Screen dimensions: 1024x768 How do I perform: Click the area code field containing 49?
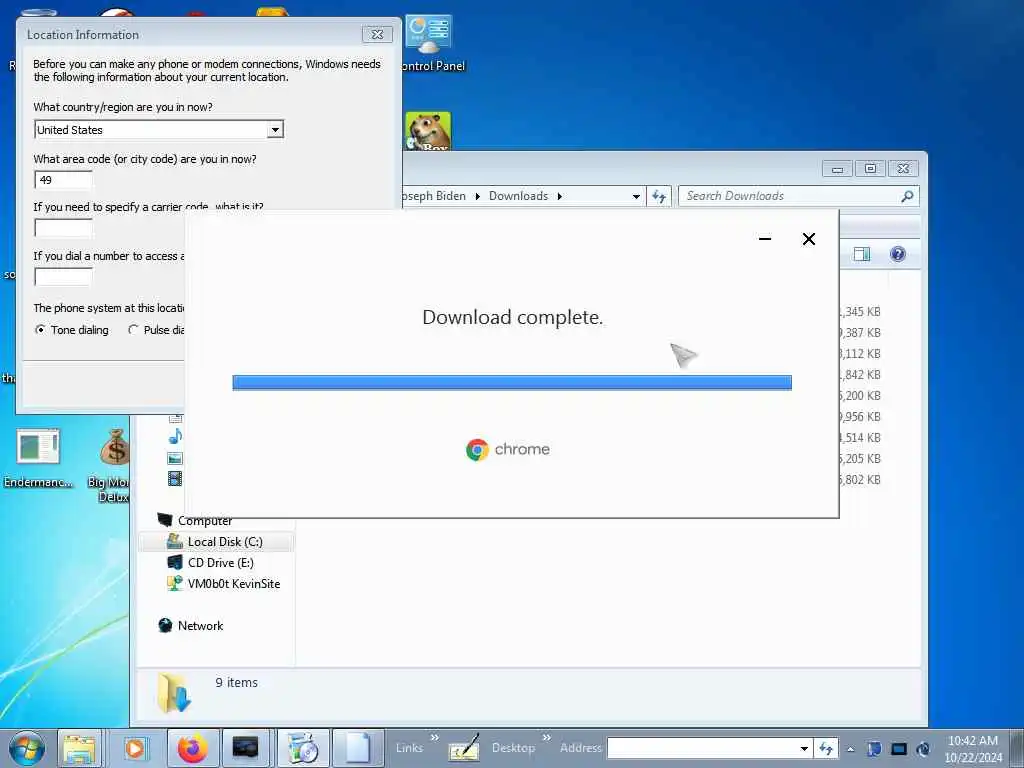63,180
